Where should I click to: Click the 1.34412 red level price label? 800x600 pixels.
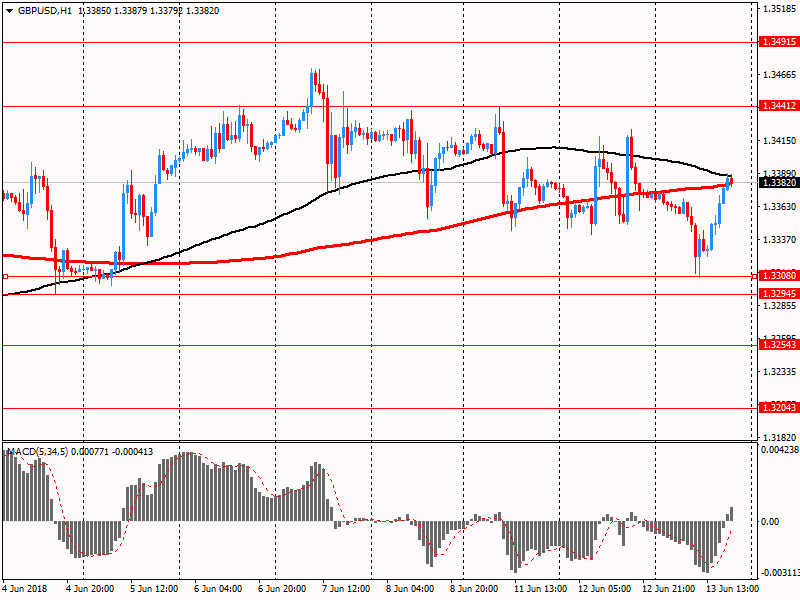tap(779, 106)
